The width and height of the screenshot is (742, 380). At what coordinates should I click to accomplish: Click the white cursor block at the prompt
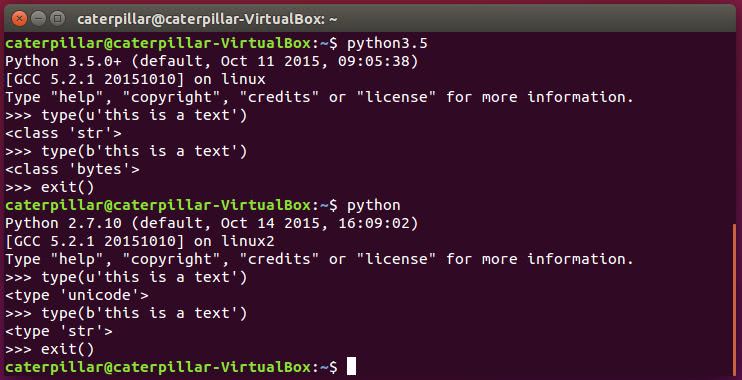(351, 367)
